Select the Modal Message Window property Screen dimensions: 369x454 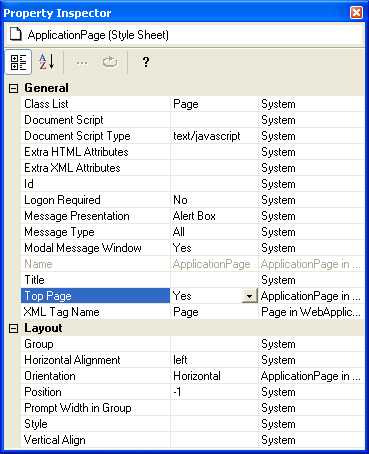[x=96, y=248]
